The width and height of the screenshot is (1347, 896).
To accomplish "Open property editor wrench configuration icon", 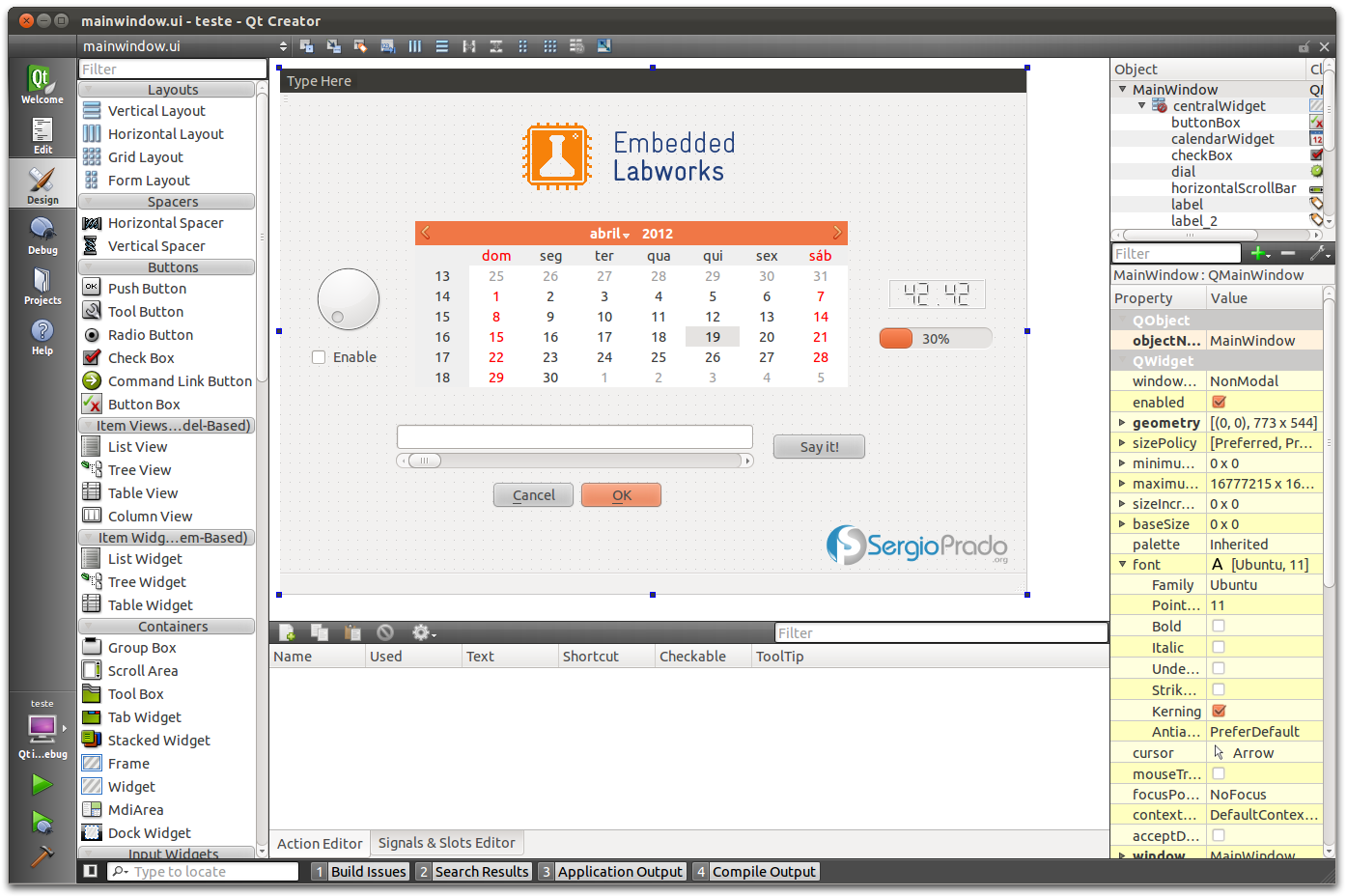I will [x=1320, y=253].
